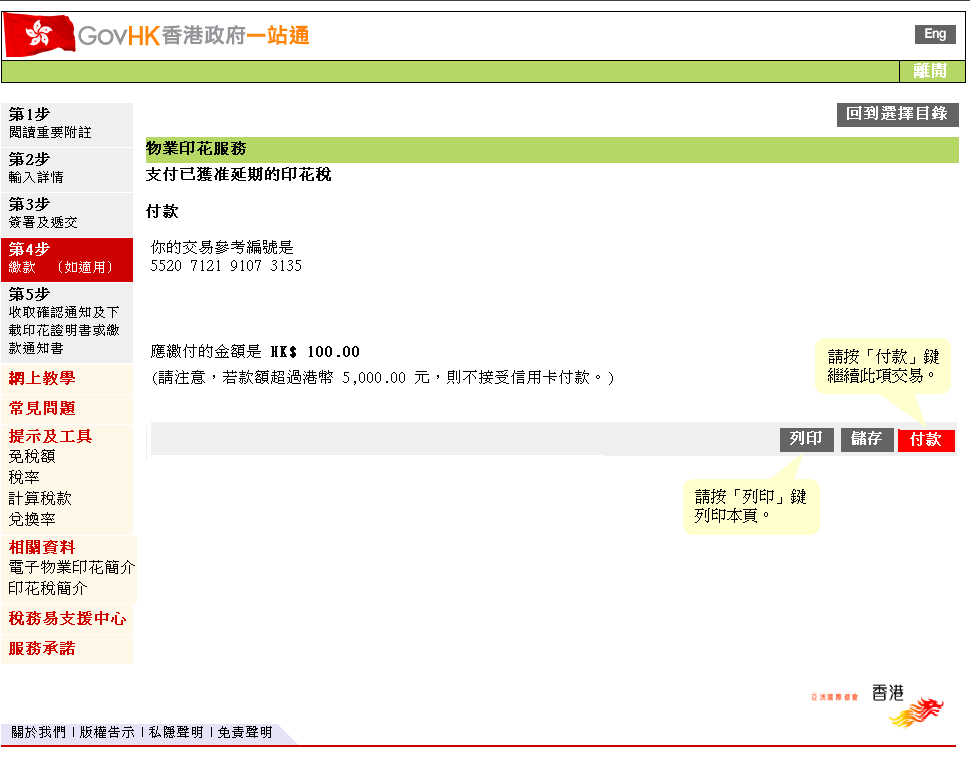Click the 離開 exit button
Screen dimensions: 970x764
click(x=929, y=71)
